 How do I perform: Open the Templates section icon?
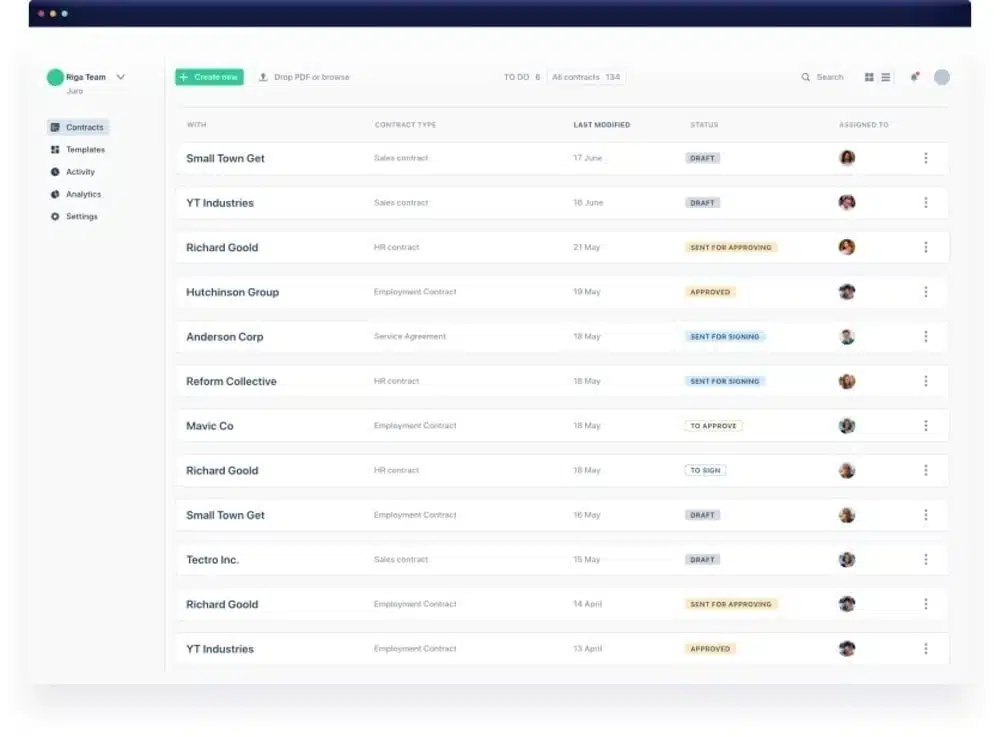(x=55, y=149)
